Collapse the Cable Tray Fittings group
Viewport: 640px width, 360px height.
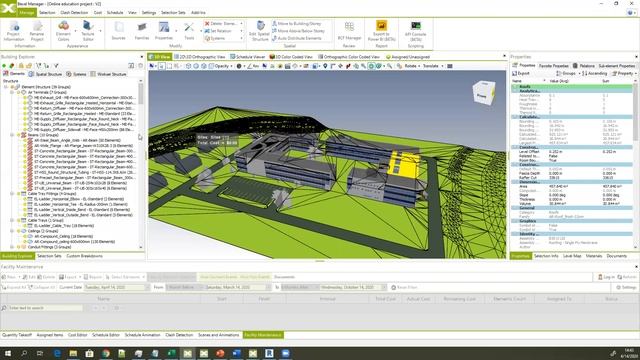pyautogui.click(x=12, y=194)
